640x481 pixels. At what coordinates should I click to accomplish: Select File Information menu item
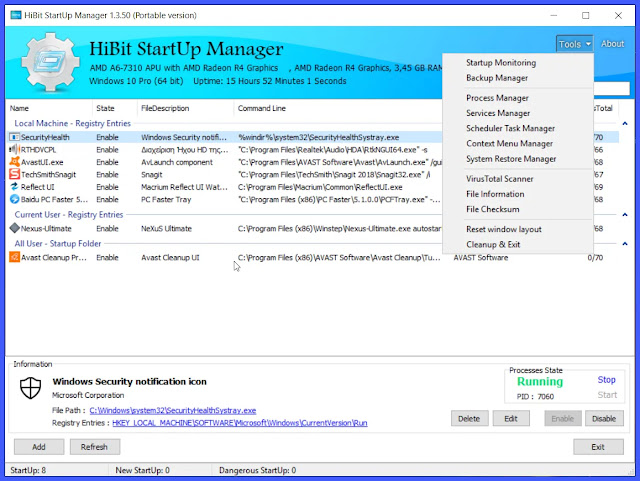pyautogui.click(x=495, y=194)
